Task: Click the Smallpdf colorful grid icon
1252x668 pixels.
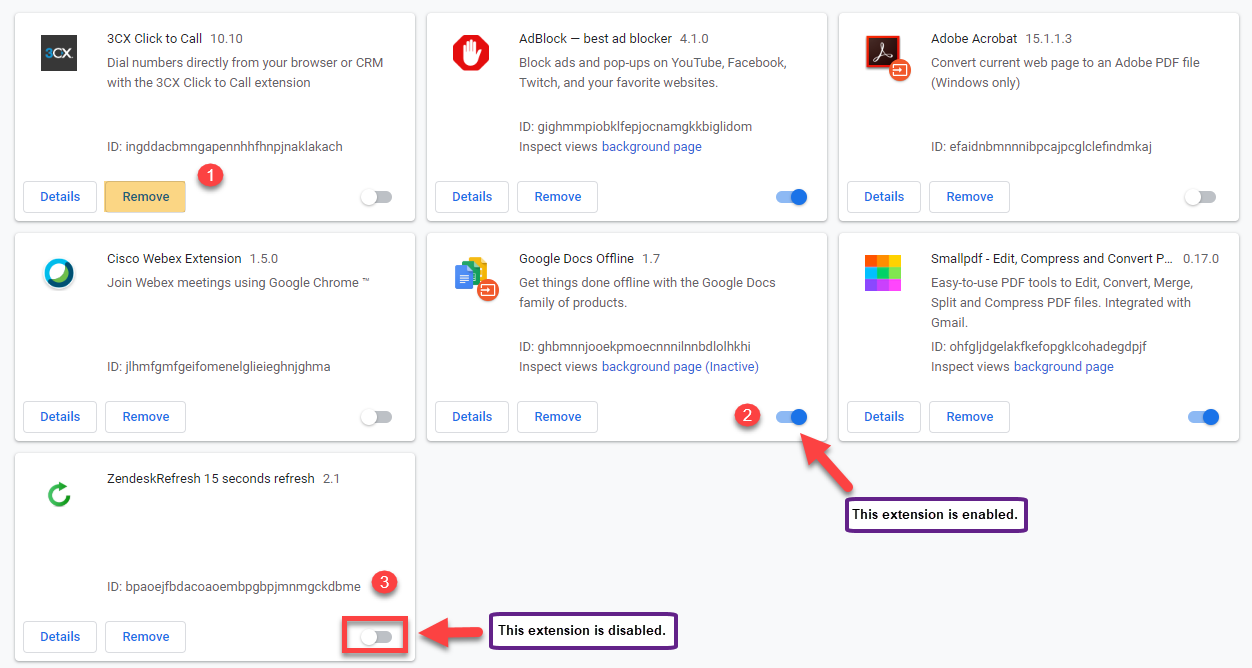Action: coord(883,273)
